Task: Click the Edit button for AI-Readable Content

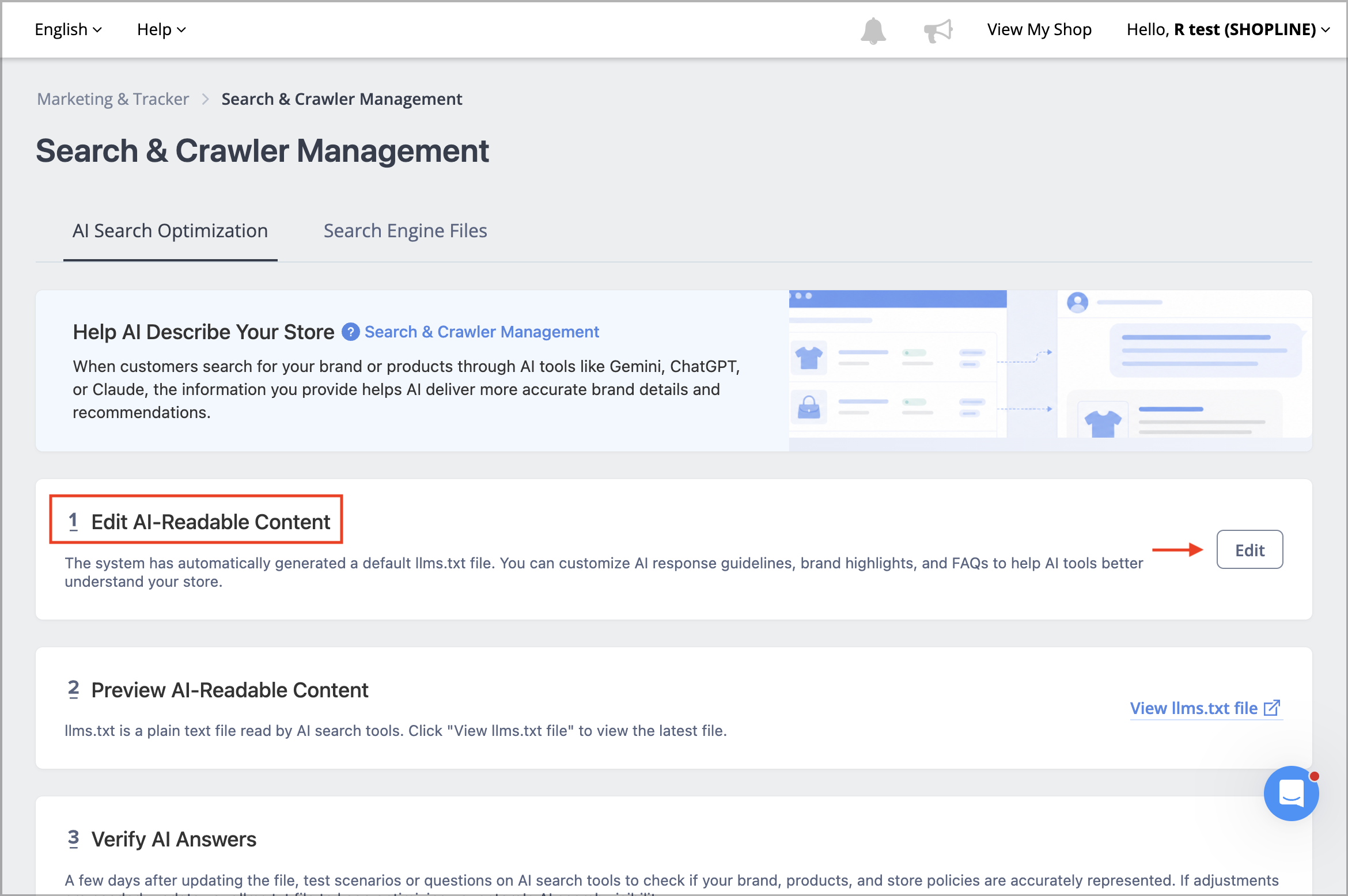Action: coord(1249,550)
